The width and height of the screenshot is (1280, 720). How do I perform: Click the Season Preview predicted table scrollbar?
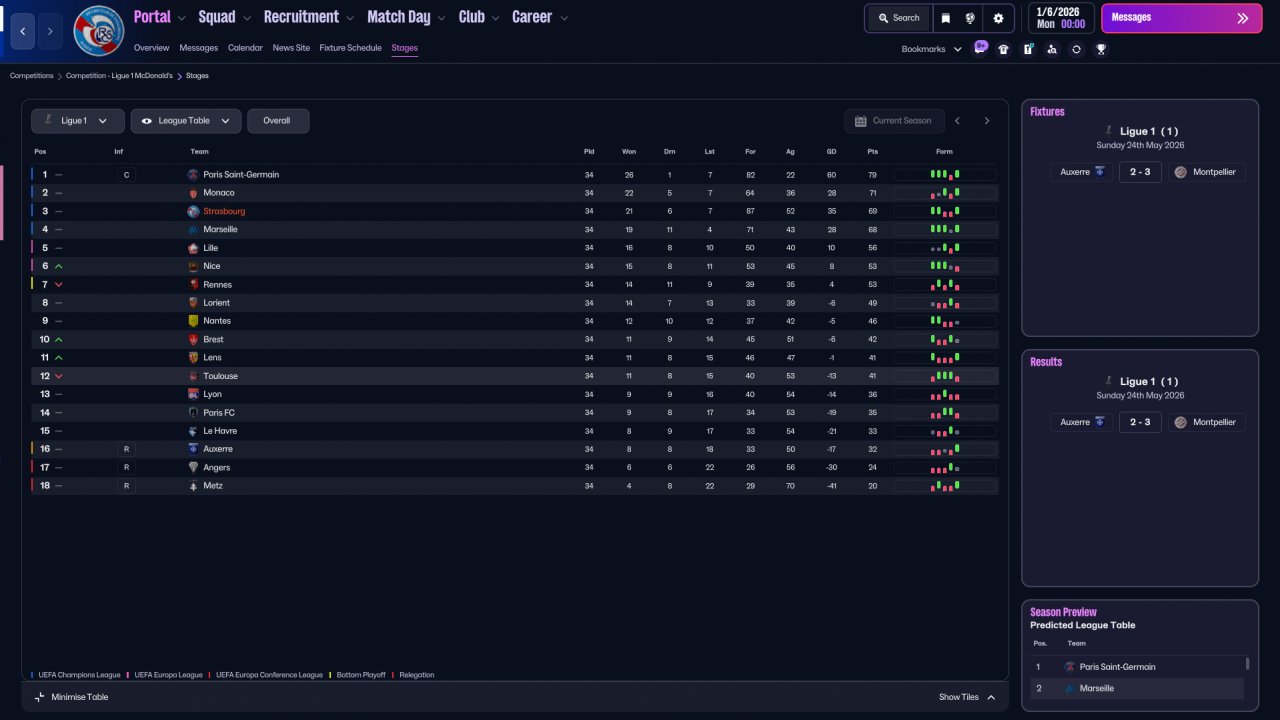coord(1247,663)
